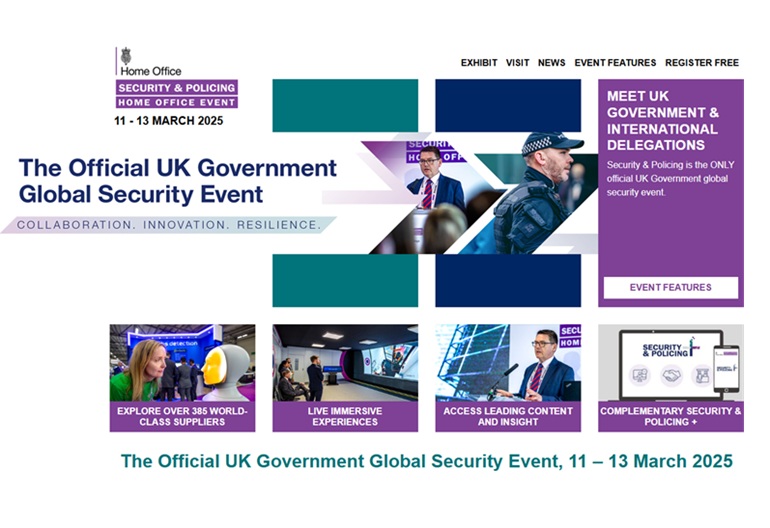Click the SECURITY & POLICING purple banner logo

(x=177, y=87)
